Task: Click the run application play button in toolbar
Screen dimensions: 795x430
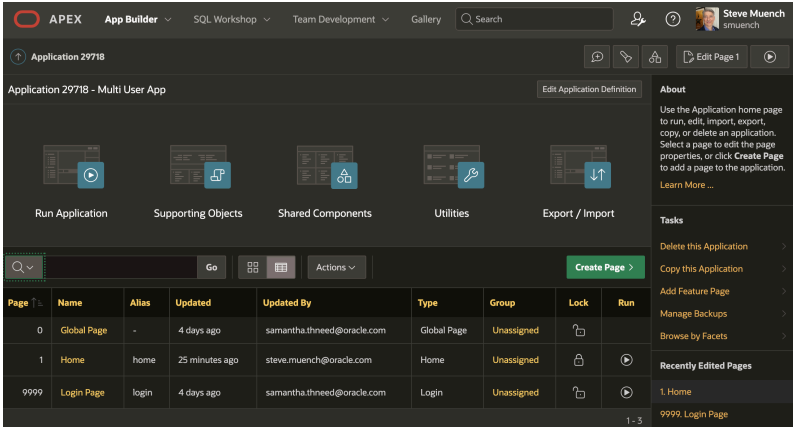Action: [x=770, y=57]
